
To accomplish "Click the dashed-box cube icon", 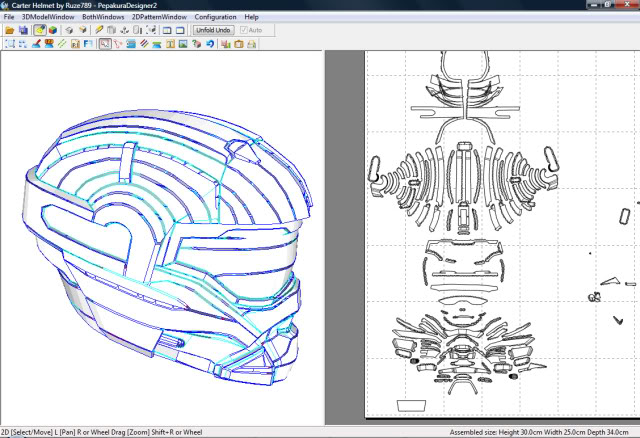I will (x=151, y=30).
